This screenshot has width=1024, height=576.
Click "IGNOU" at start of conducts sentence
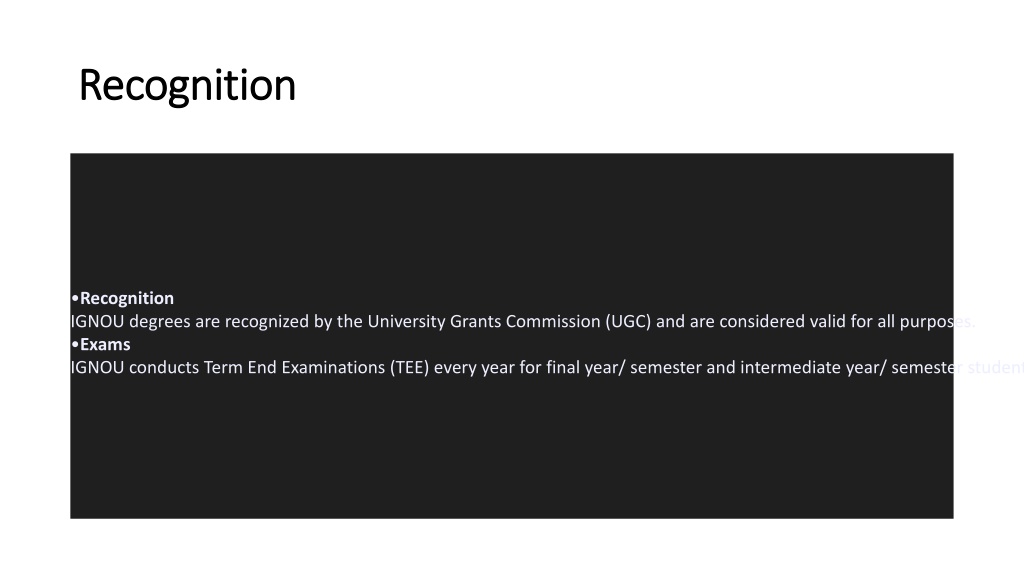[97, 367]
